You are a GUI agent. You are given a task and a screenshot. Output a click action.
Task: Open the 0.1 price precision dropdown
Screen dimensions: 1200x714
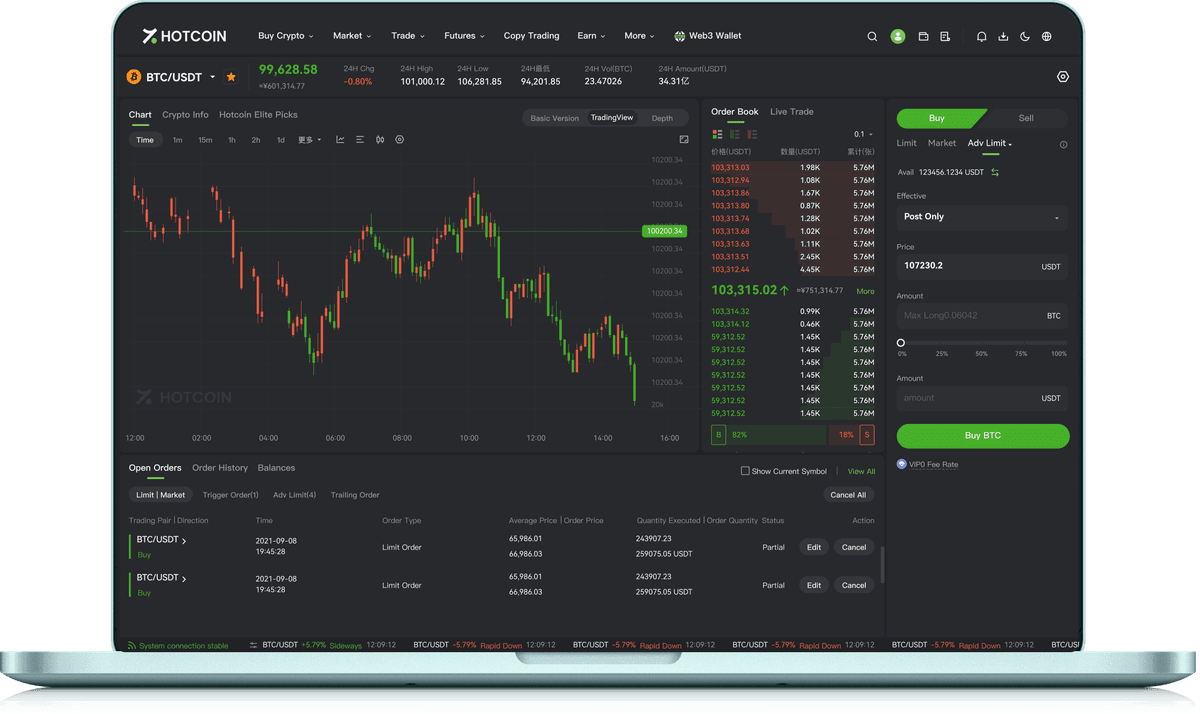863,134
